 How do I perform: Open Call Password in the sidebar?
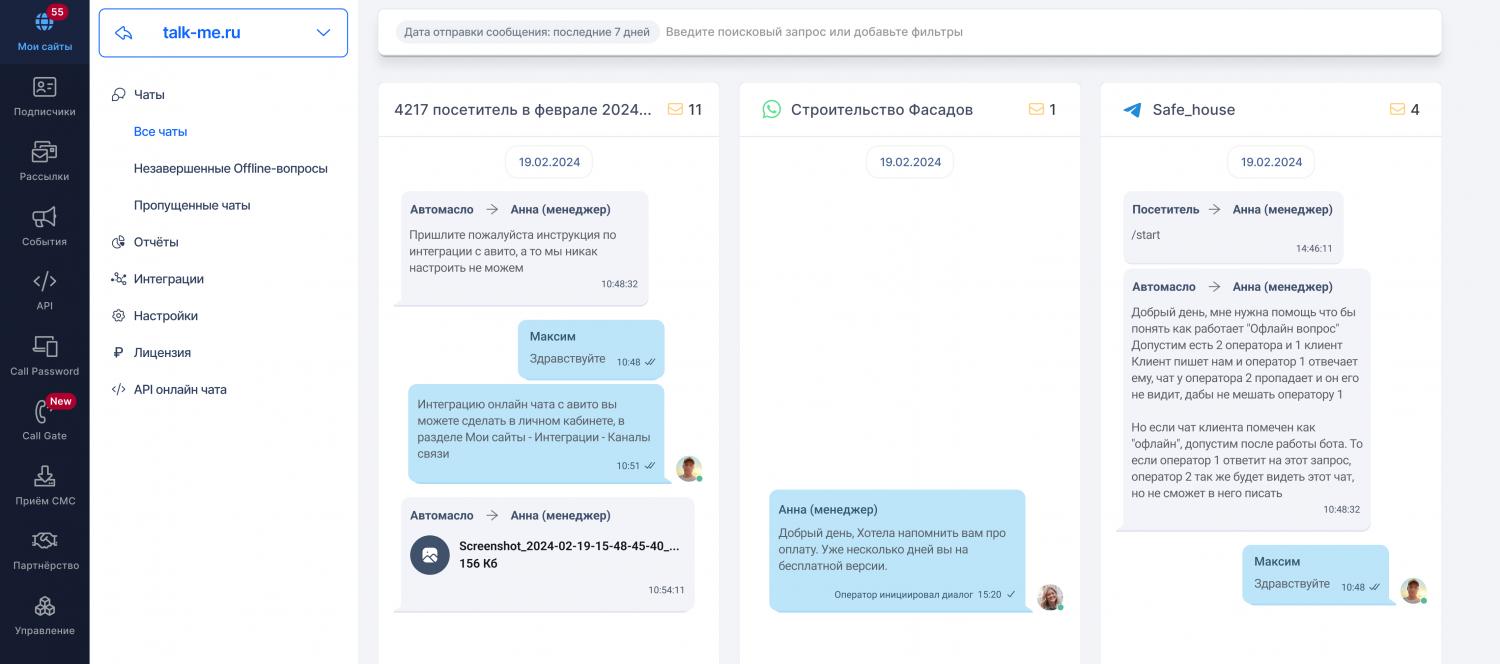pos(44,356)
